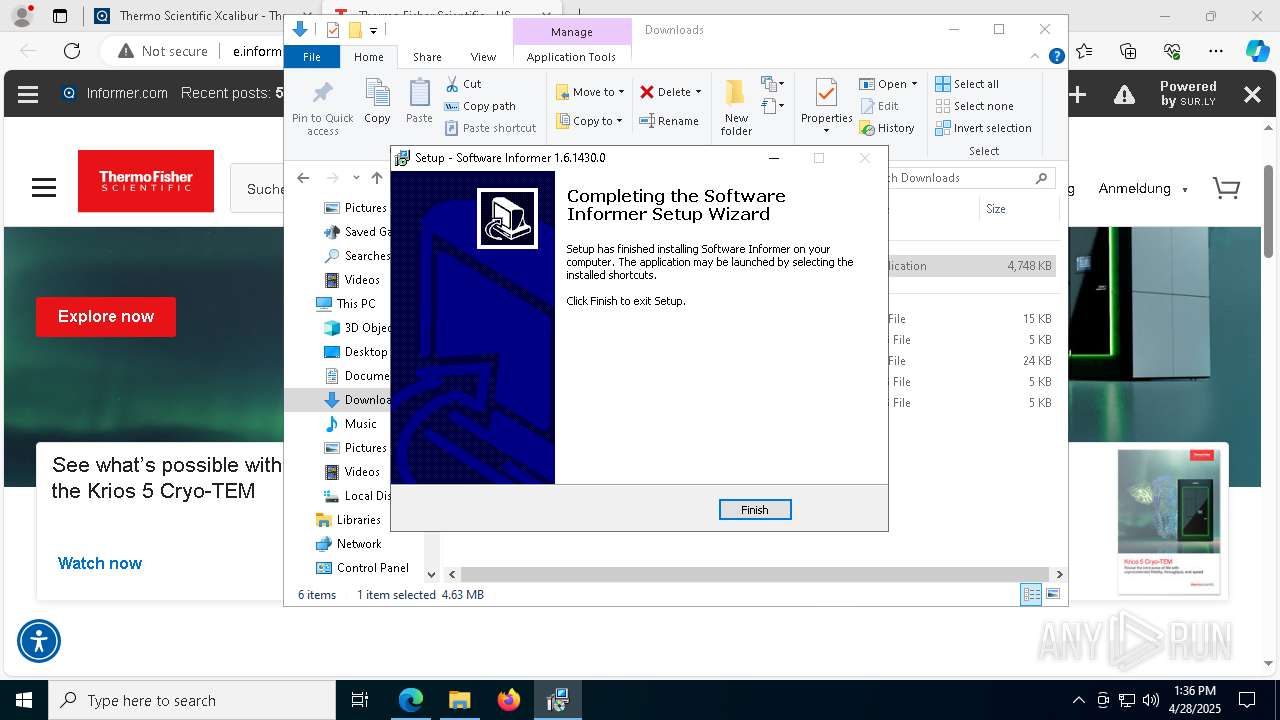Image resolution: width=1280 pixels, height=720 pixels.
Task: Click the accessibility icon
Action: click(39, 641)
